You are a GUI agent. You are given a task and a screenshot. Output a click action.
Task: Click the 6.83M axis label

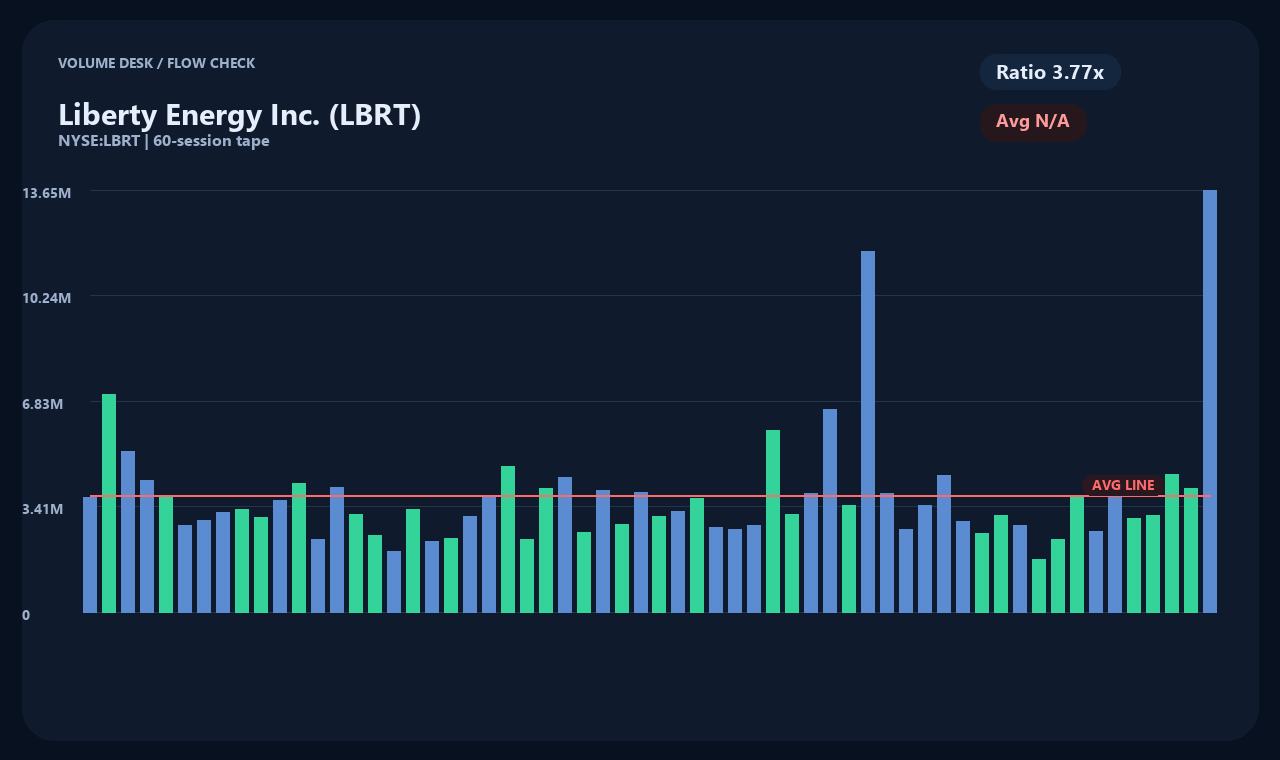pos(43,403)
